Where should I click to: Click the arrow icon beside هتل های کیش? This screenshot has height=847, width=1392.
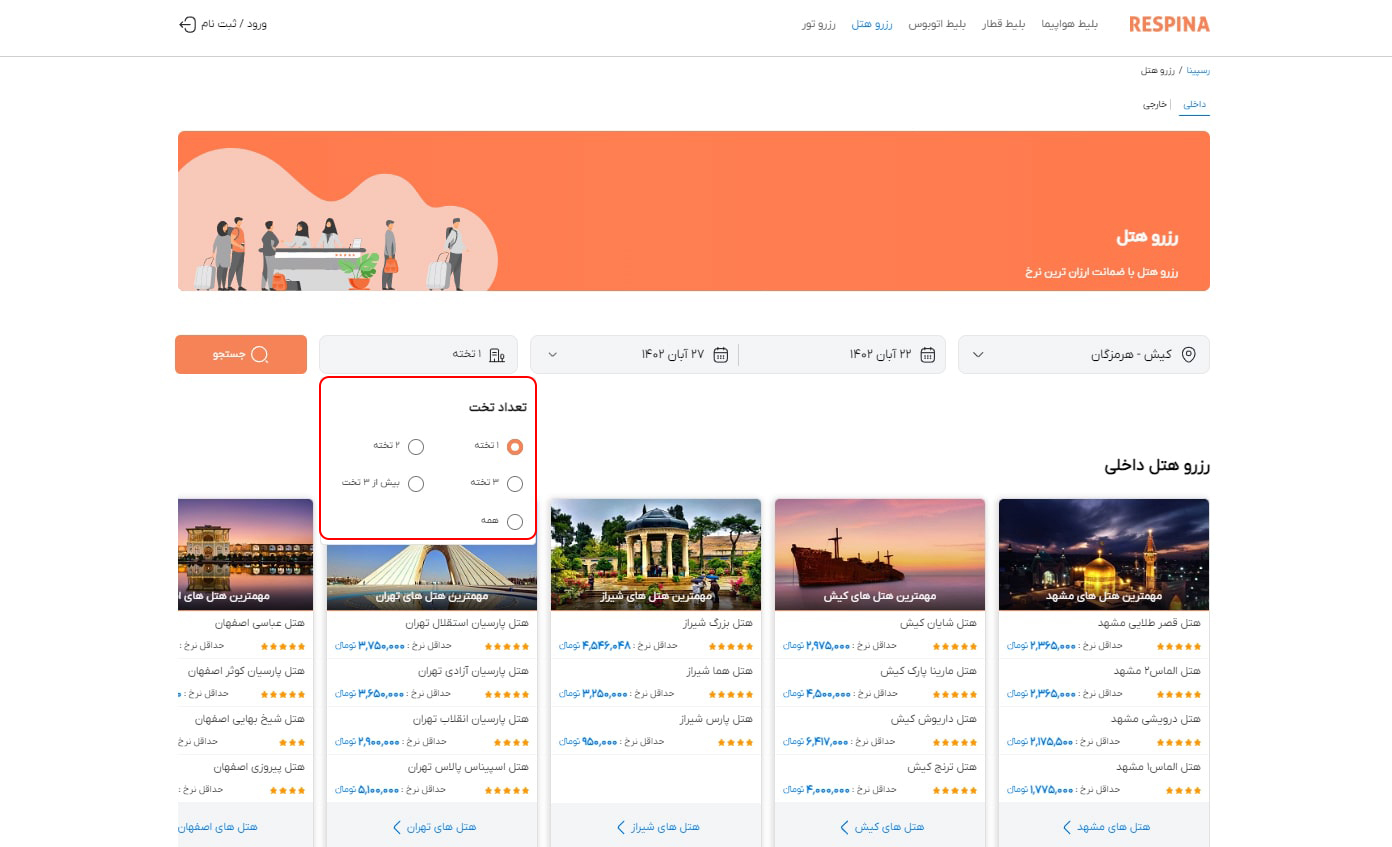click(845, 827)
